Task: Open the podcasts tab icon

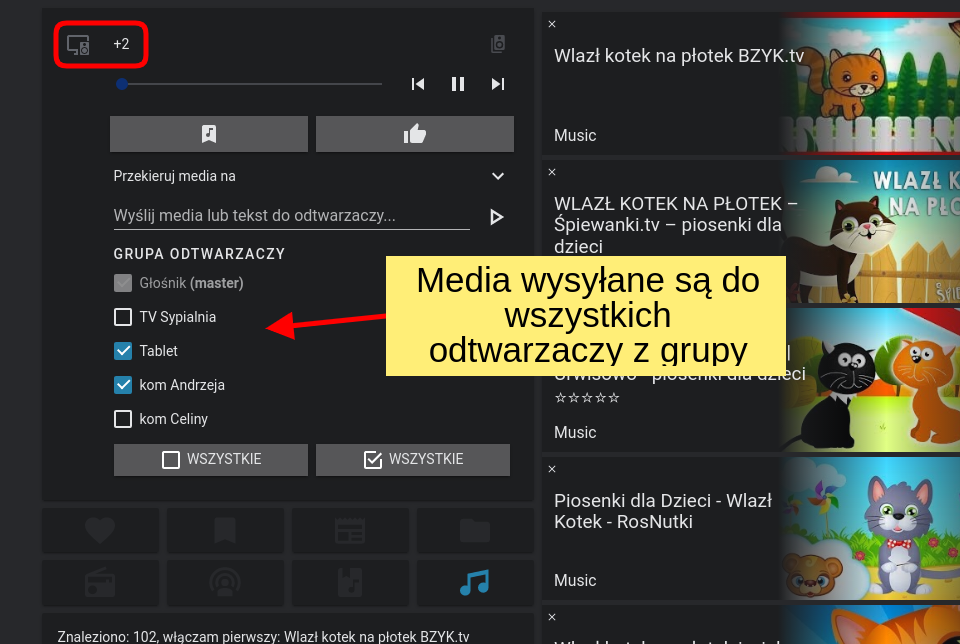Action: (x=225, y=583)
